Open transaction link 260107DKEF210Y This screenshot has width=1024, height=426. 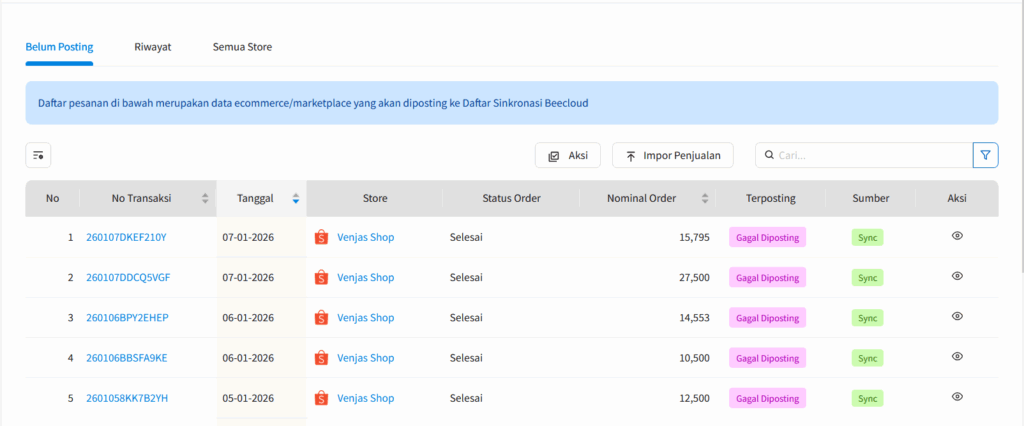click(x=127, y=237)
